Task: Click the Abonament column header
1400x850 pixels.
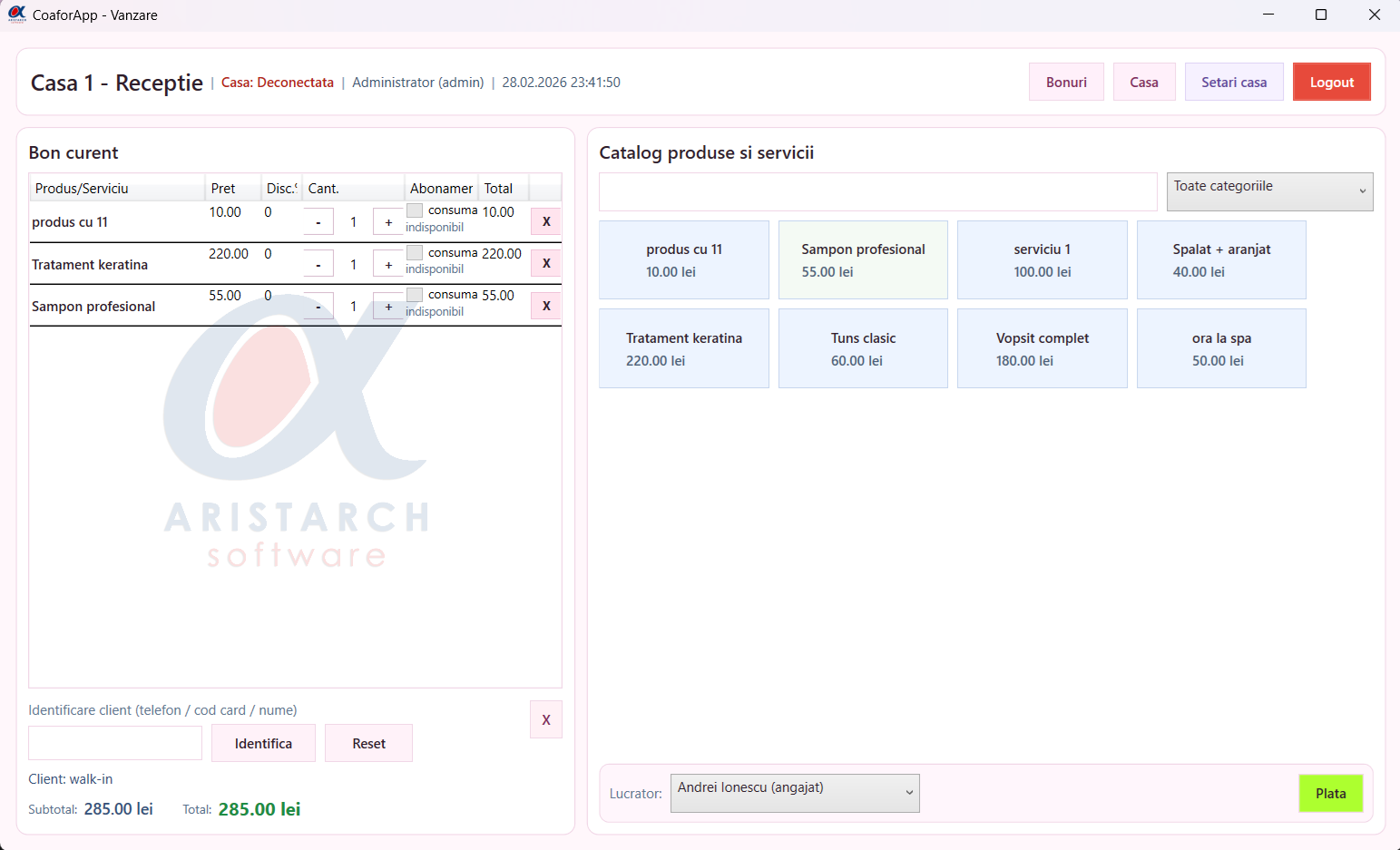Action: [x=441, y=188]
